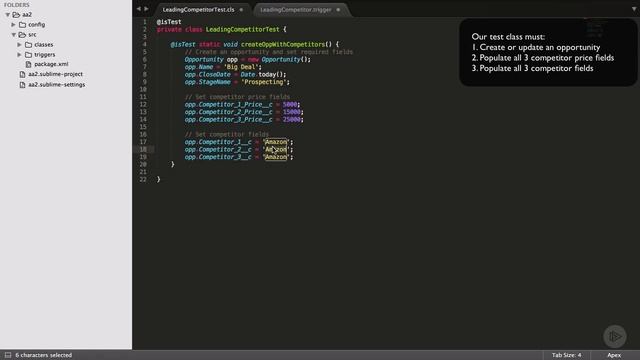The height and width of the screenshot is (360, 640).
Task: Open aa2.sublime-project file
Action: [56, 74]
